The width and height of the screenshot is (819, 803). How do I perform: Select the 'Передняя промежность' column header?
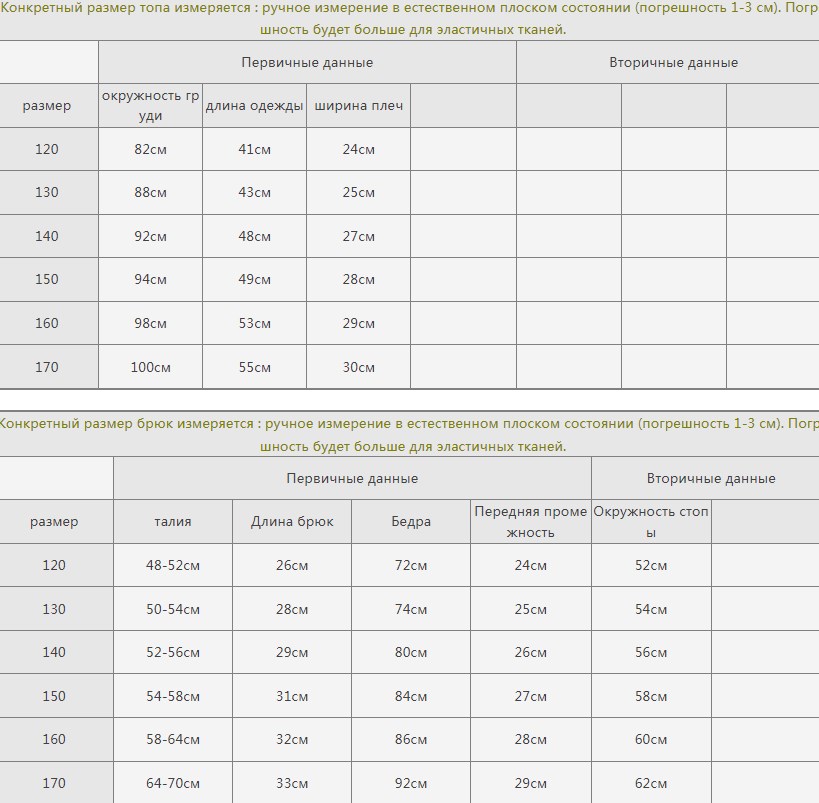point(531,521)
